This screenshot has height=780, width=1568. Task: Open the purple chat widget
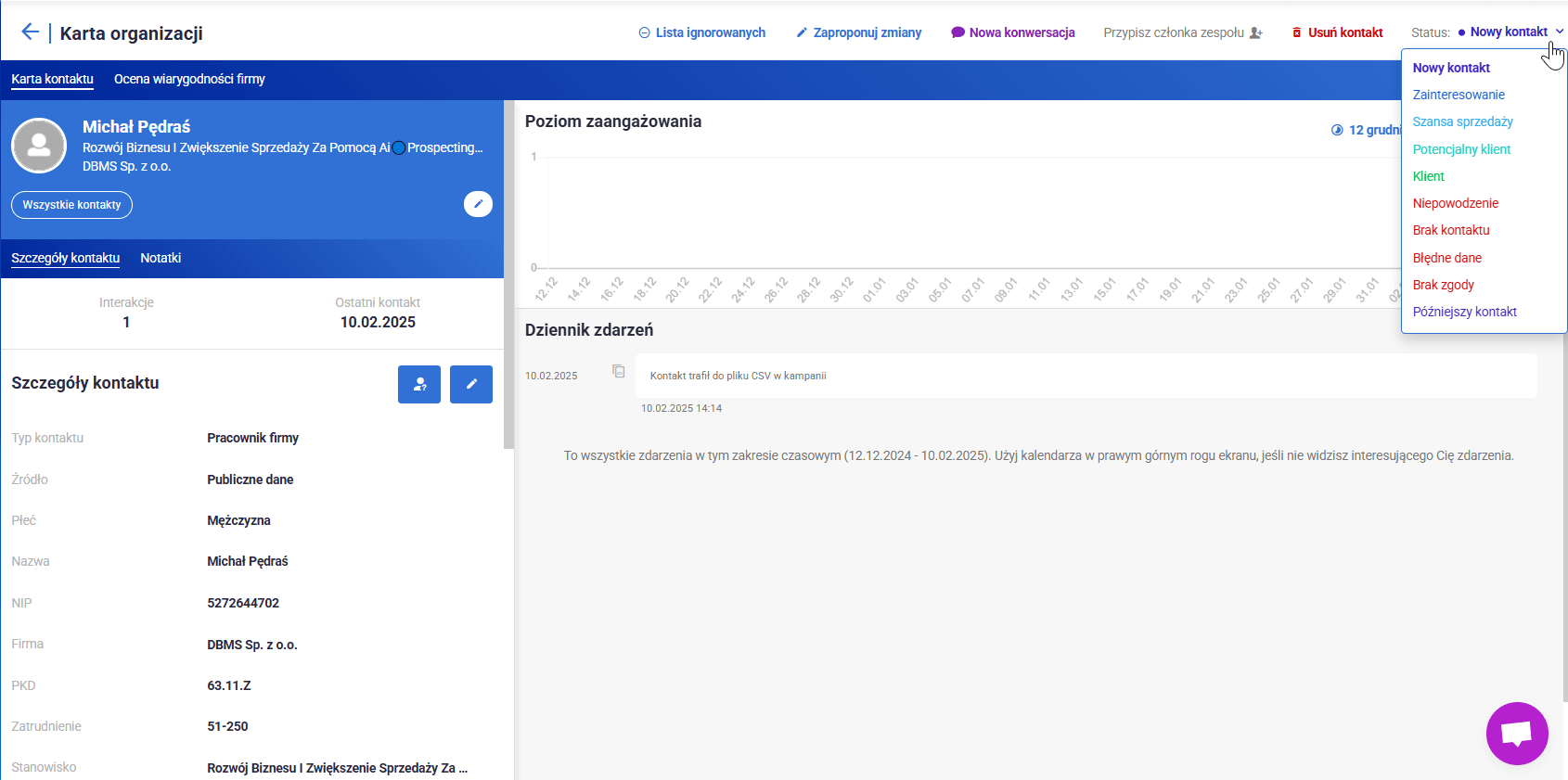pyautogui.click(x=1517, y=734)
